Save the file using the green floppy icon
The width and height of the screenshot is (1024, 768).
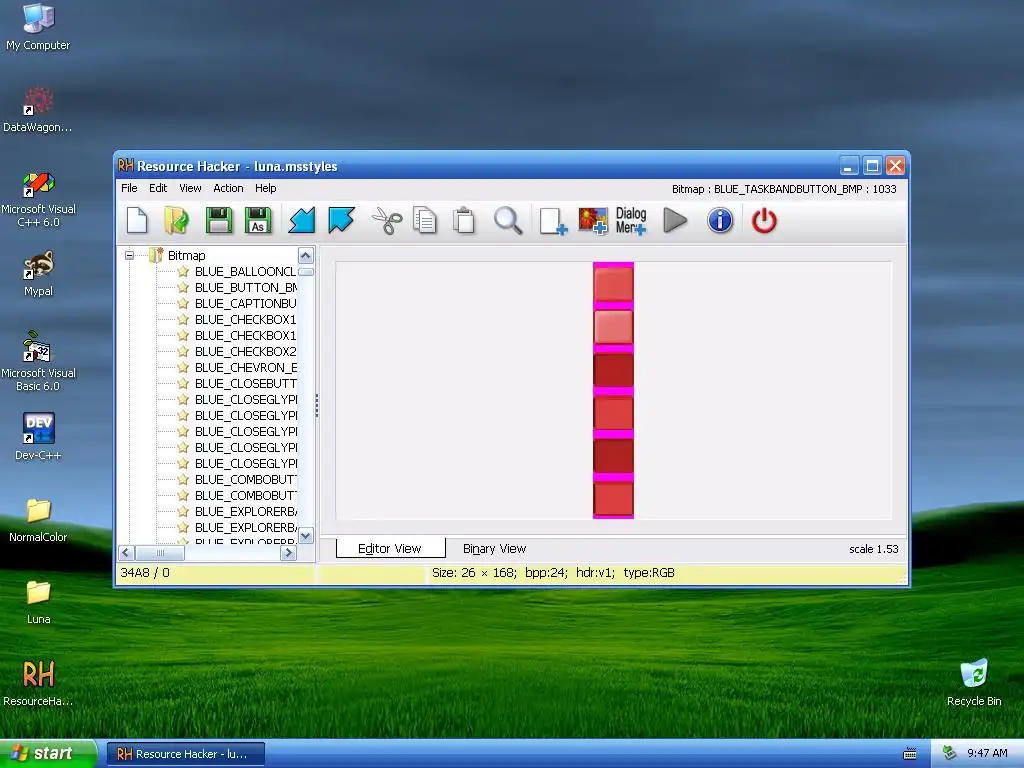[219, 221]
